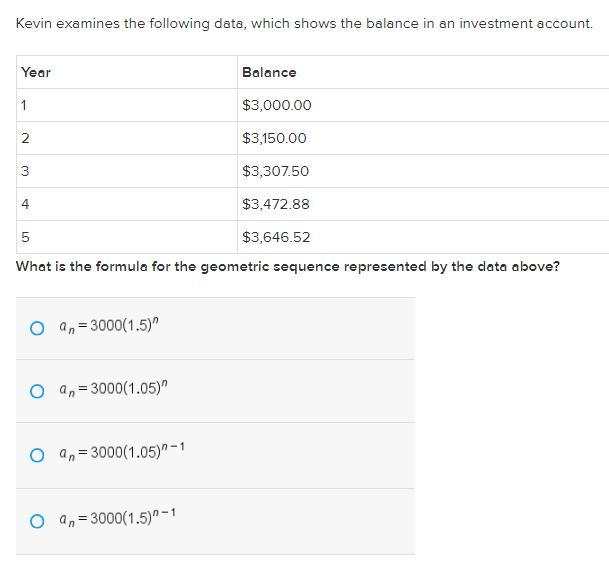Click the "Kevin examines the following data" sentence
This screenshot has width=609, height=567.
304,23
